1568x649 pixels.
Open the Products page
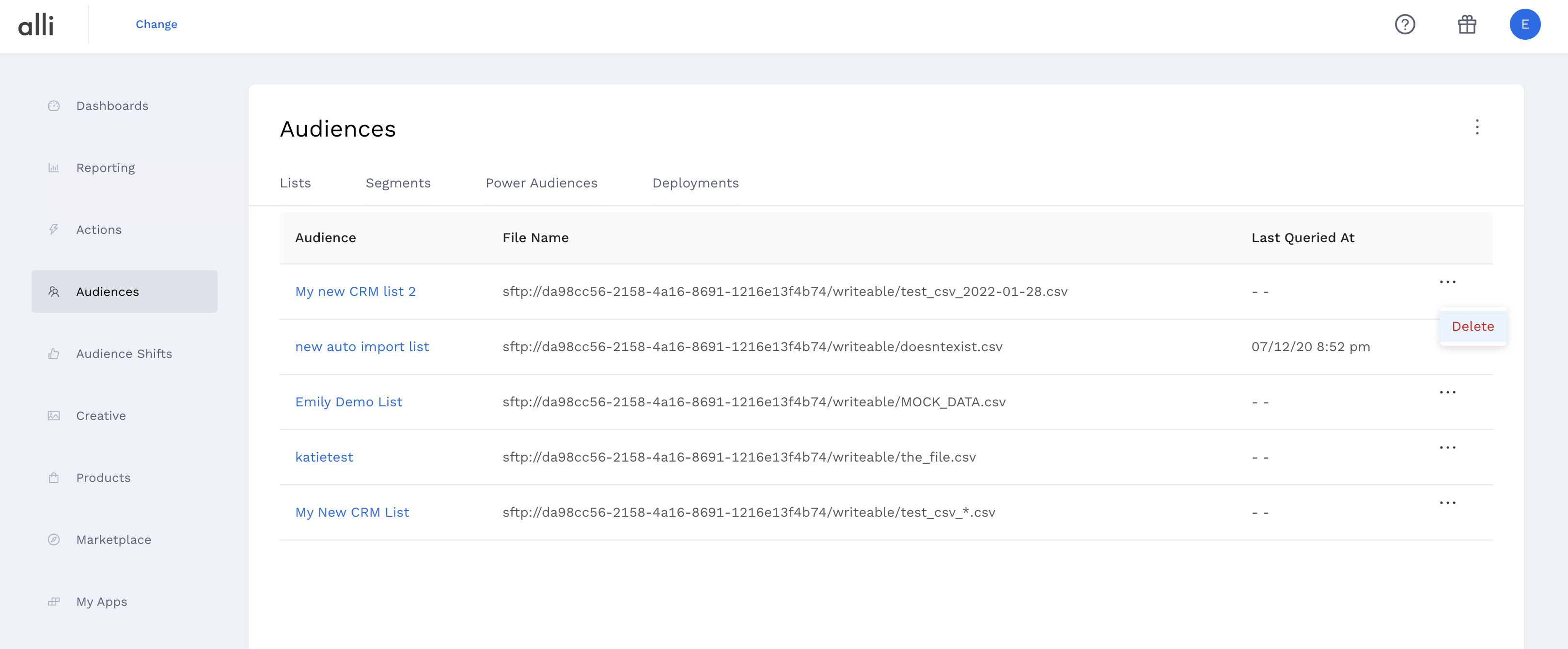point(103,478)
